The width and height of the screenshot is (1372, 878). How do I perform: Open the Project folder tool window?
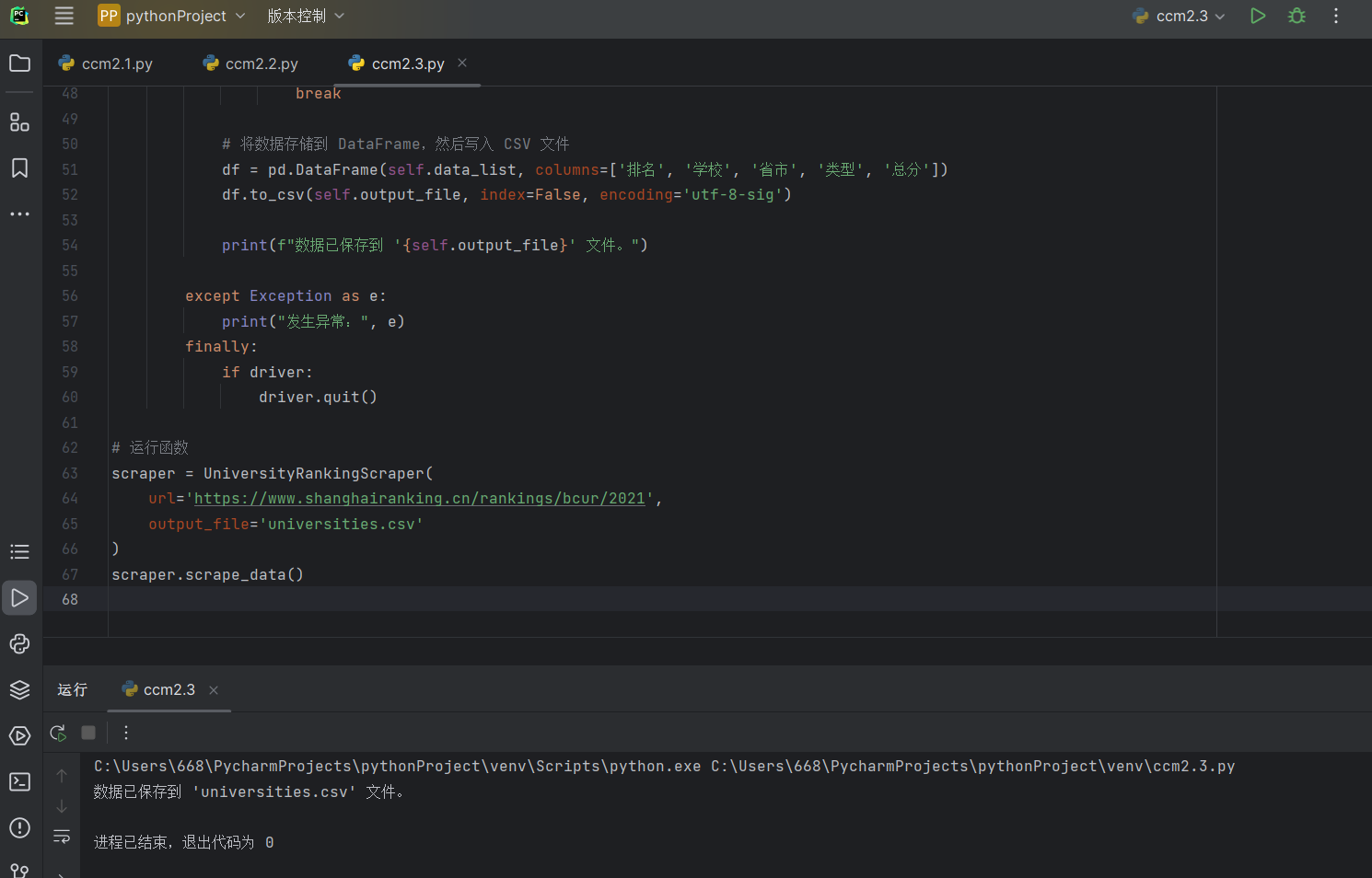coord(19,64)
